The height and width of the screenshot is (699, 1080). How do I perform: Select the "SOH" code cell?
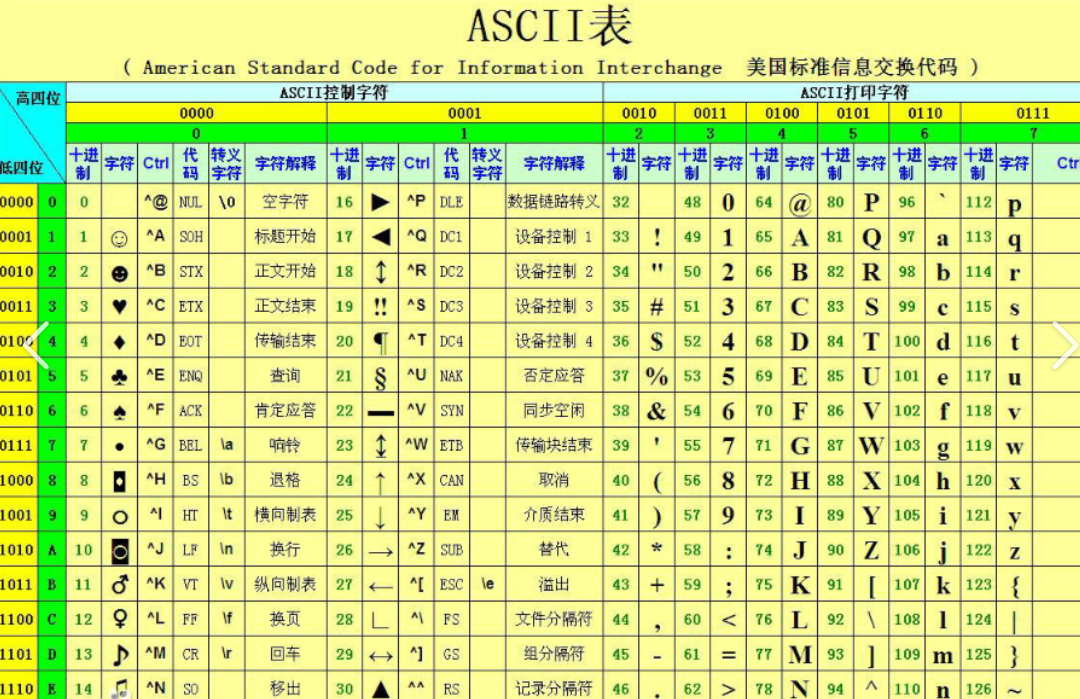click(x=190, y=236)
